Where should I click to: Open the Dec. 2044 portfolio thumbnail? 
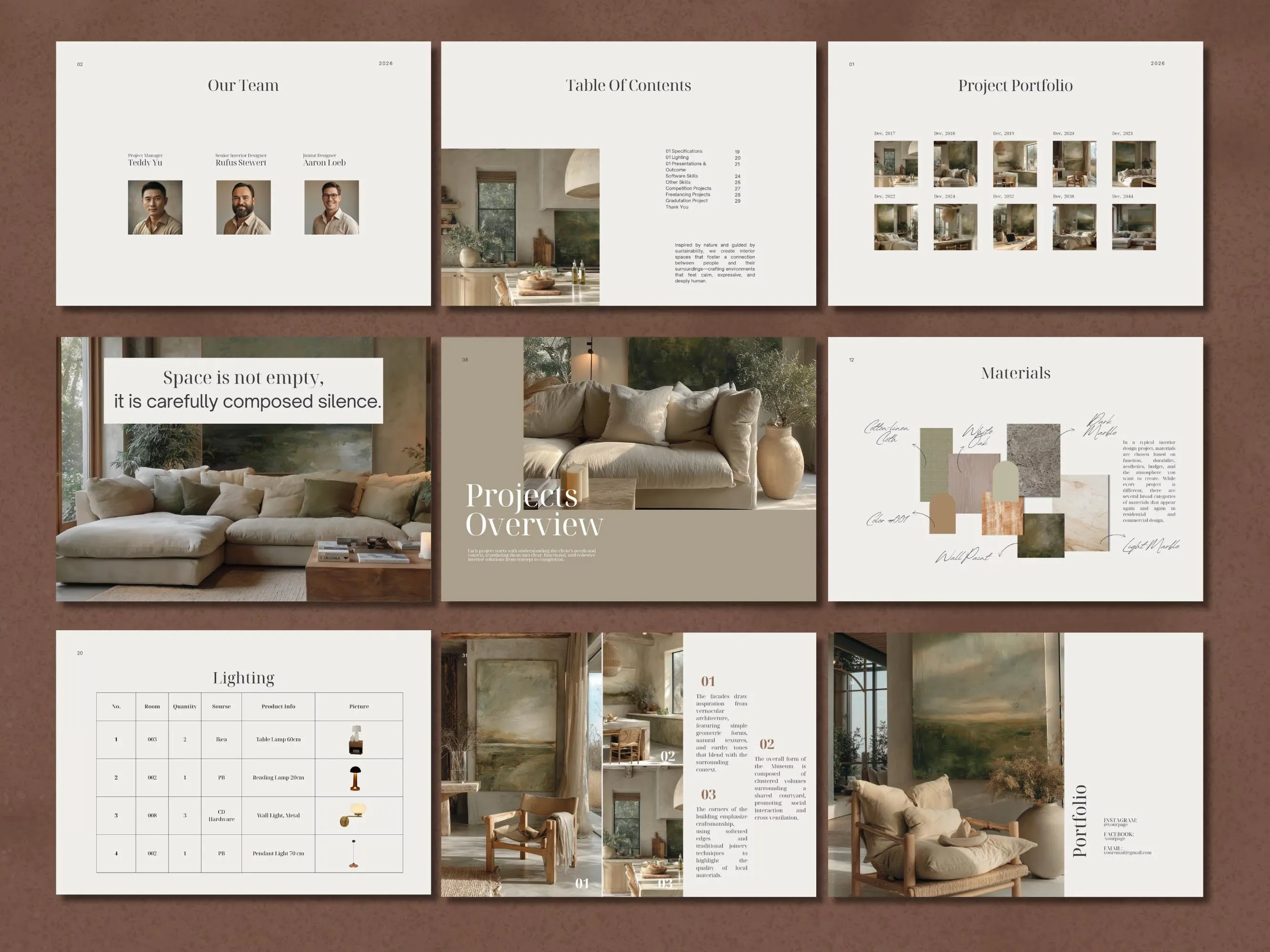(1134, 227)
